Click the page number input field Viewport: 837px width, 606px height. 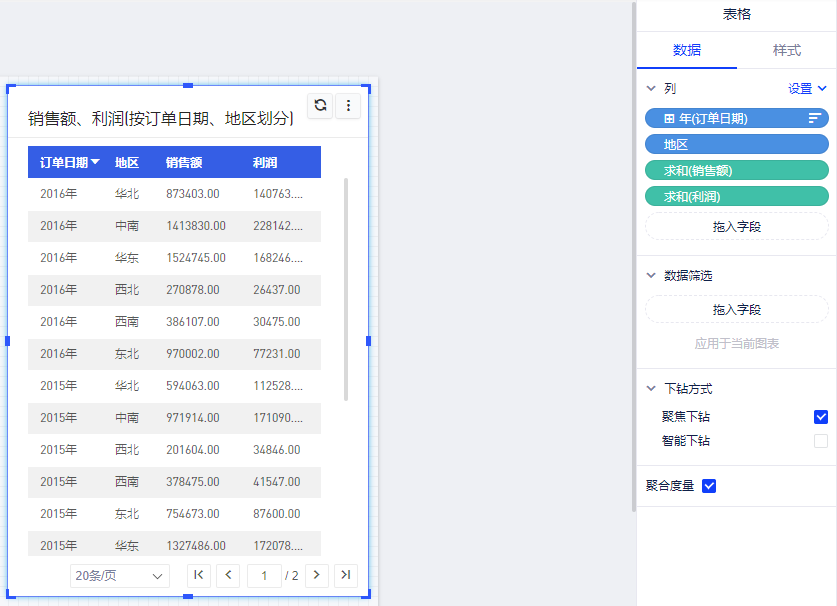click(x=264, y=576)
